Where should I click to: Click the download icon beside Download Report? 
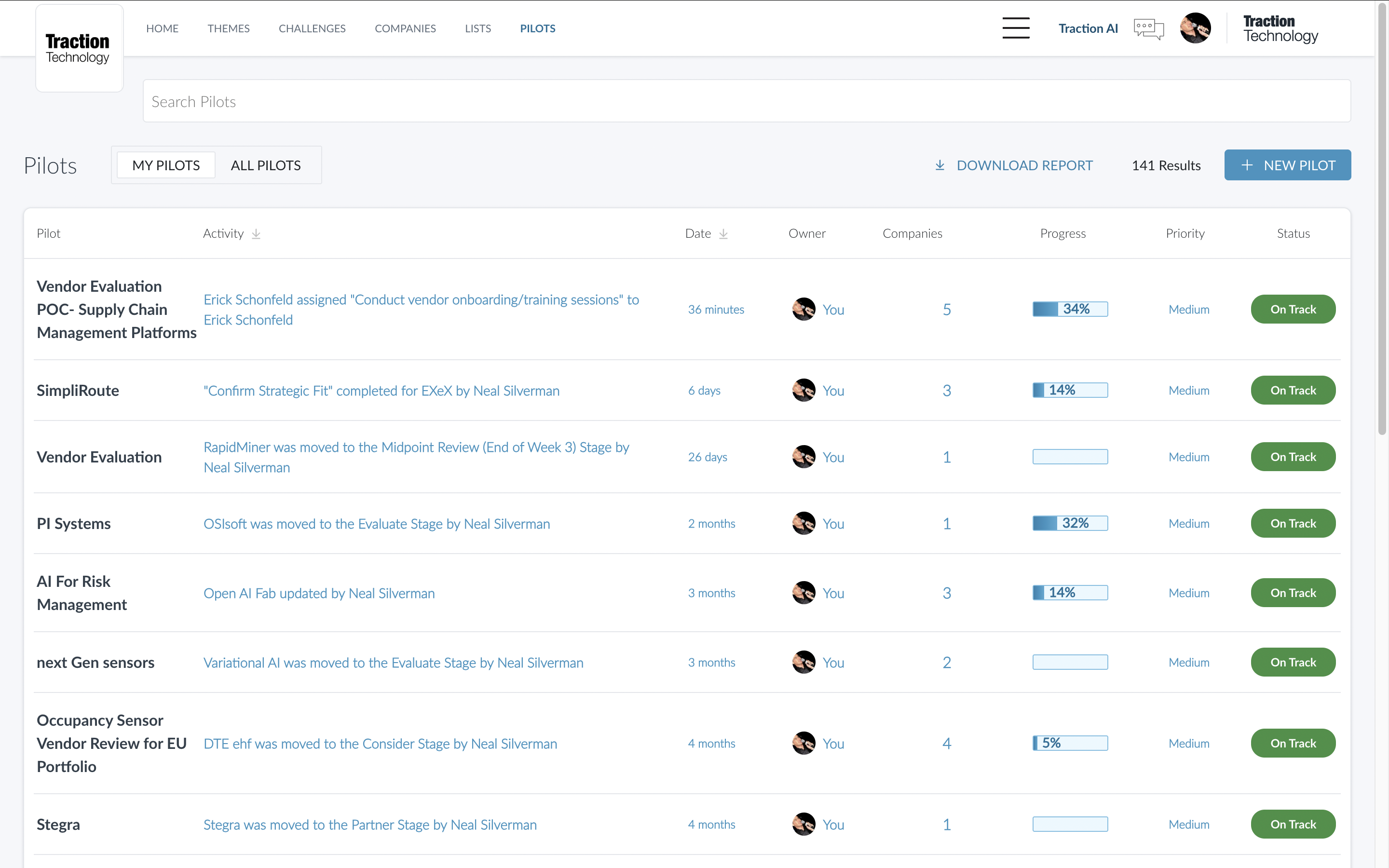coord(940,165)
